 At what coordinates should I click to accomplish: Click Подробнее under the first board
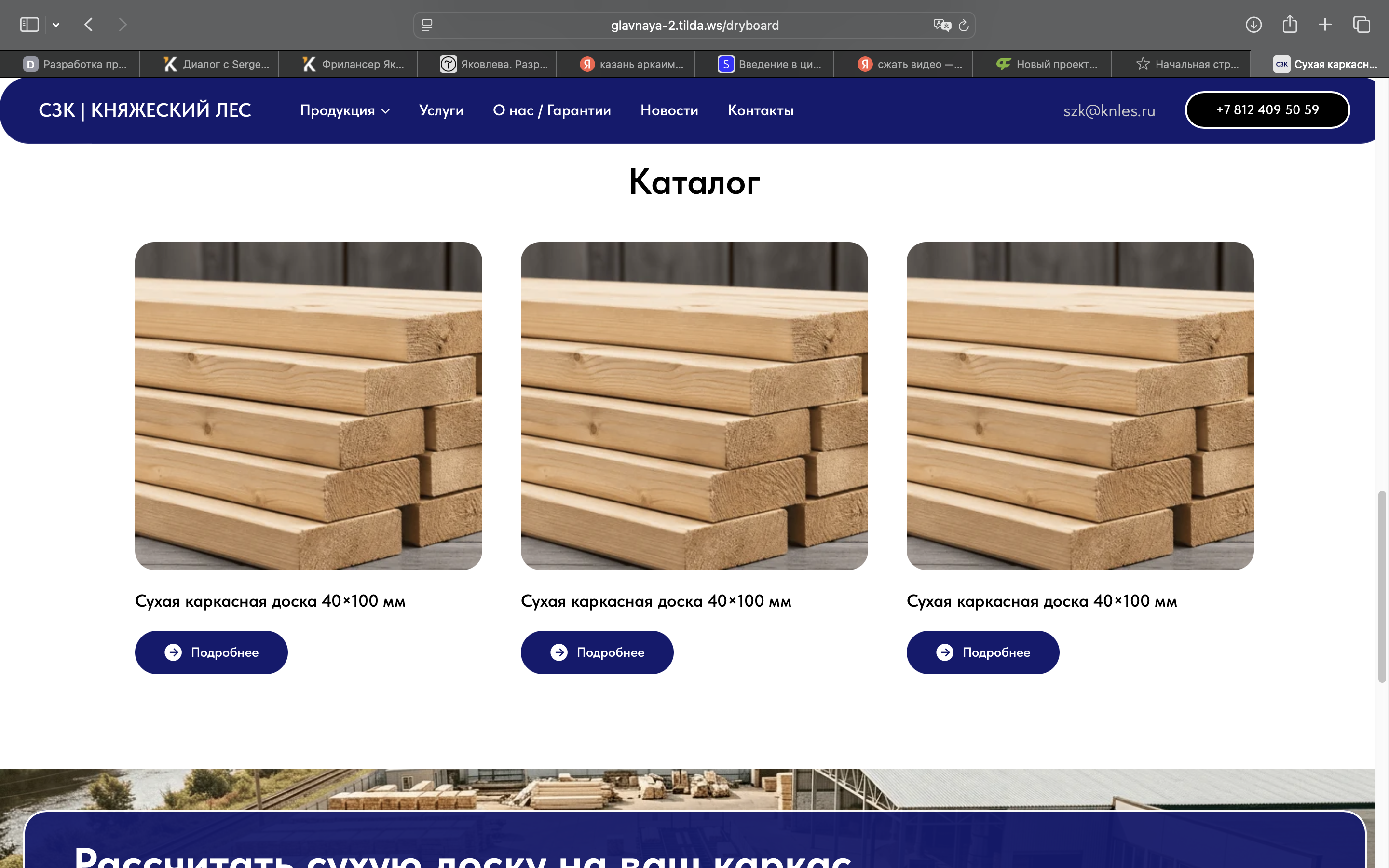pos(211,652)
